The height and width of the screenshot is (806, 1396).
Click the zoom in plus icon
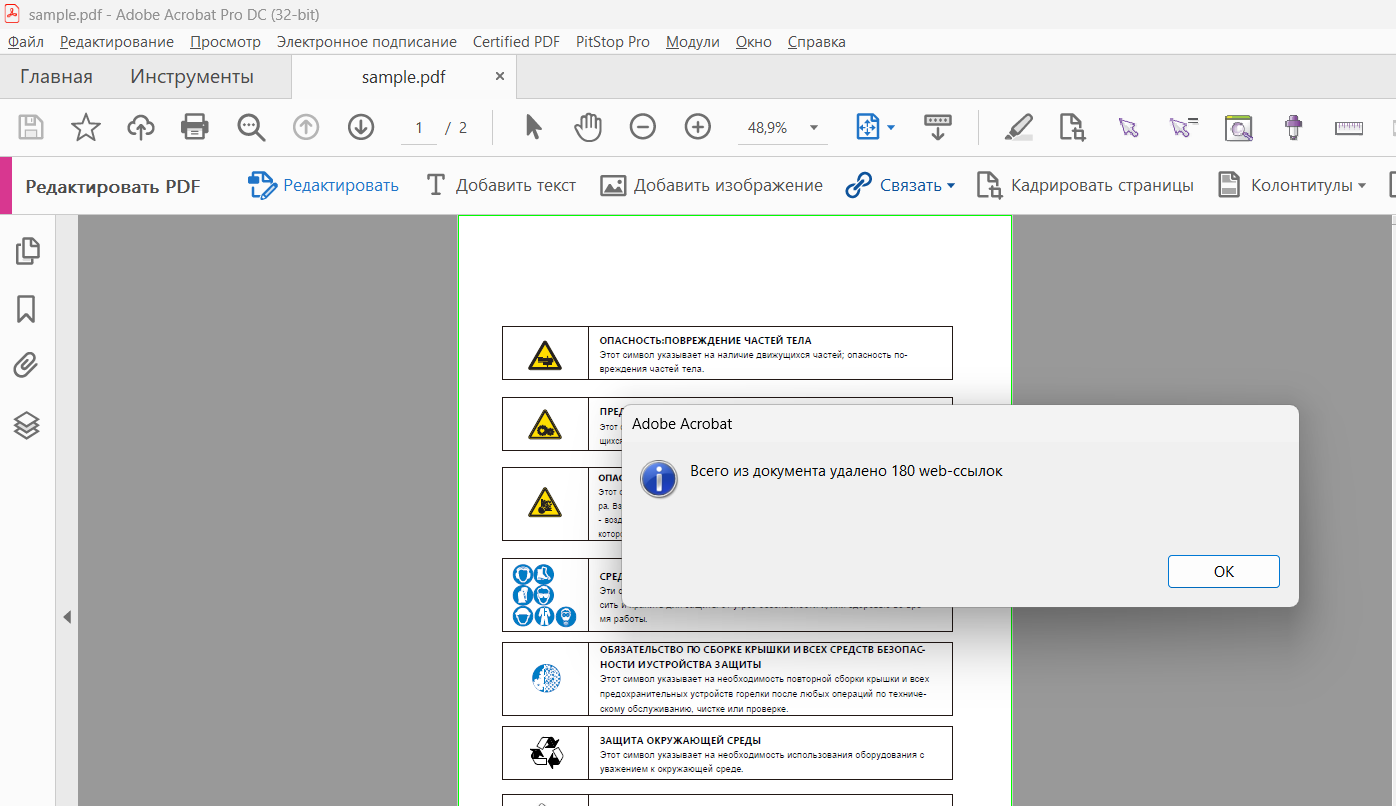(697, 127)
